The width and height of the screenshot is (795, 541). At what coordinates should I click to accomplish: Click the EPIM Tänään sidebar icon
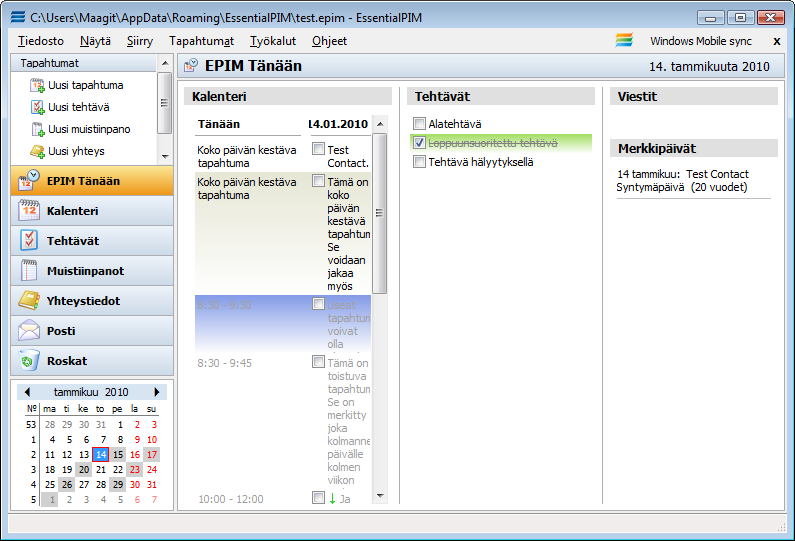pyautogui.click(x=29, y=181)
